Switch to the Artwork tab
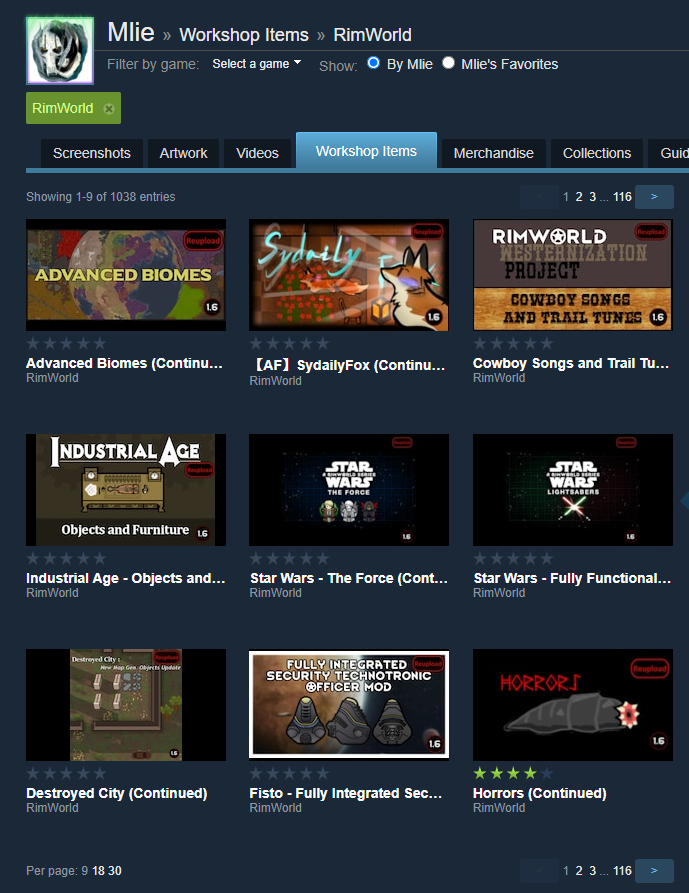 pyautogui.click(x=183, y=153)
